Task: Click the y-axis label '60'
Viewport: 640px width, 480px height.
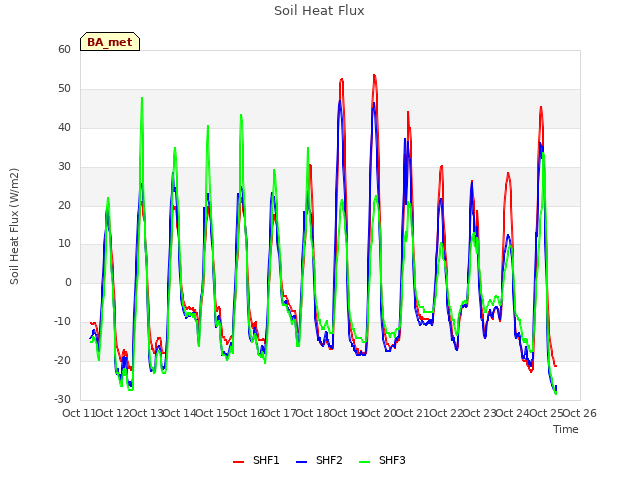Action: coord(64,50)
